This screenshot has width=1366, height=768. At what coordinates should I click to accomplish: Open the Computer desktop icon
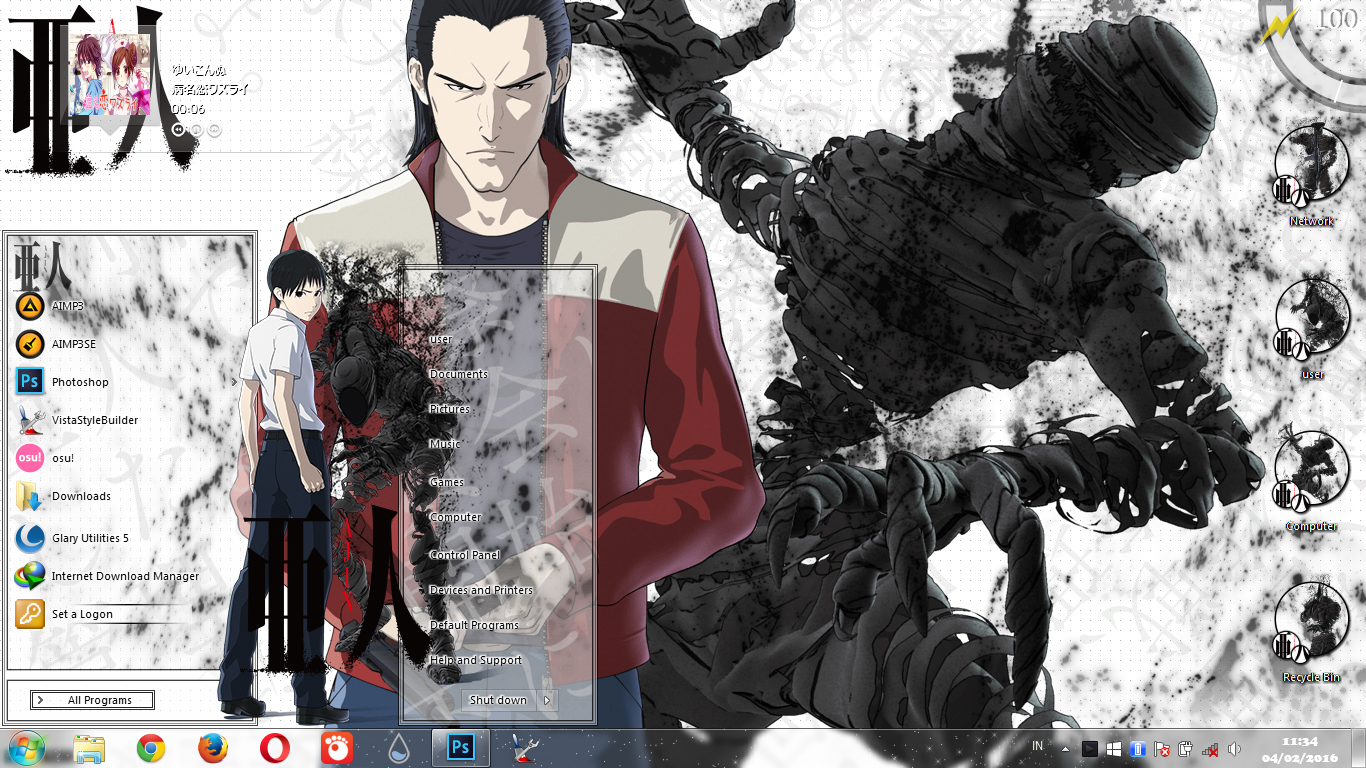(1312, 480)
